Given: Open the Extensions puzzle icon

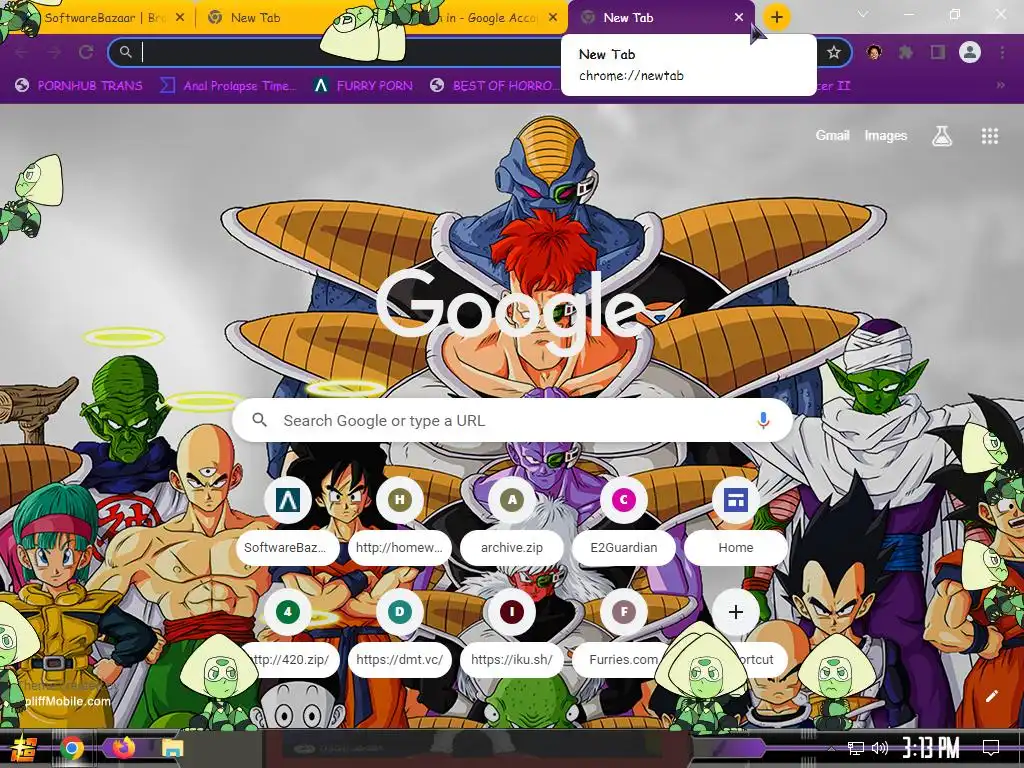Looking at the screenshot, I should click(906, 52).
